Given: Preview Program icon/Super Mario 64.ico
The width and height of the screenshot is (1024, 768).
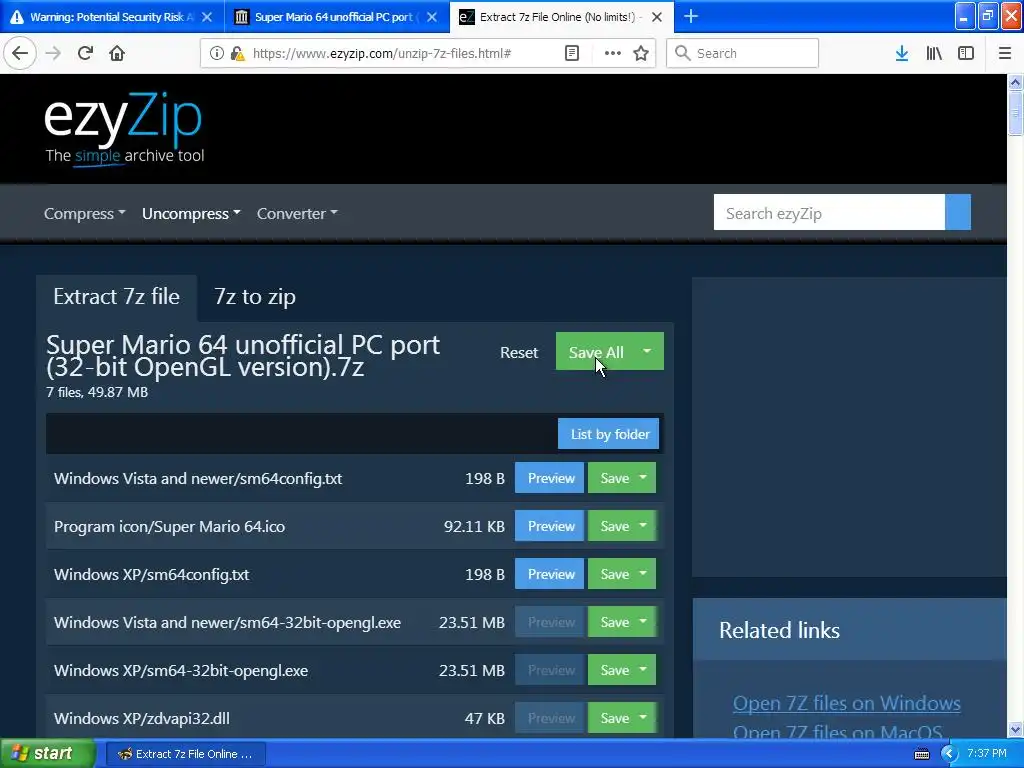Looking at the screenshot, I should (x=550, y=526).
